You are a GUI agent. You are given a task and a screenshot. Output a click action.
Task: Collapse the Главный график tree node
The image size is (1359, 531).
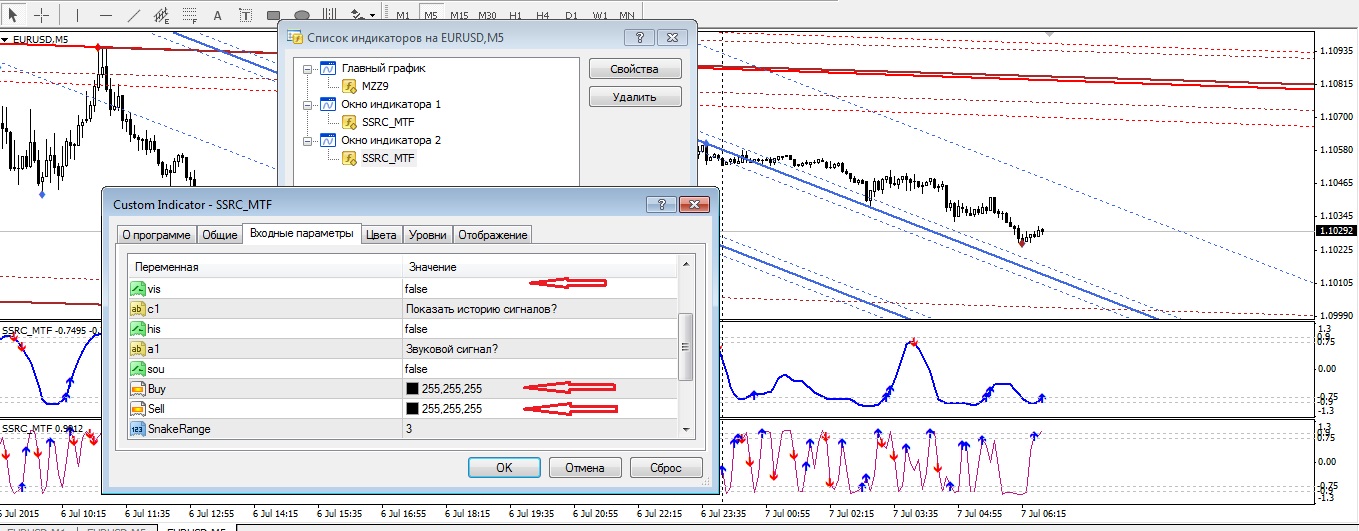tap(309, 68)
